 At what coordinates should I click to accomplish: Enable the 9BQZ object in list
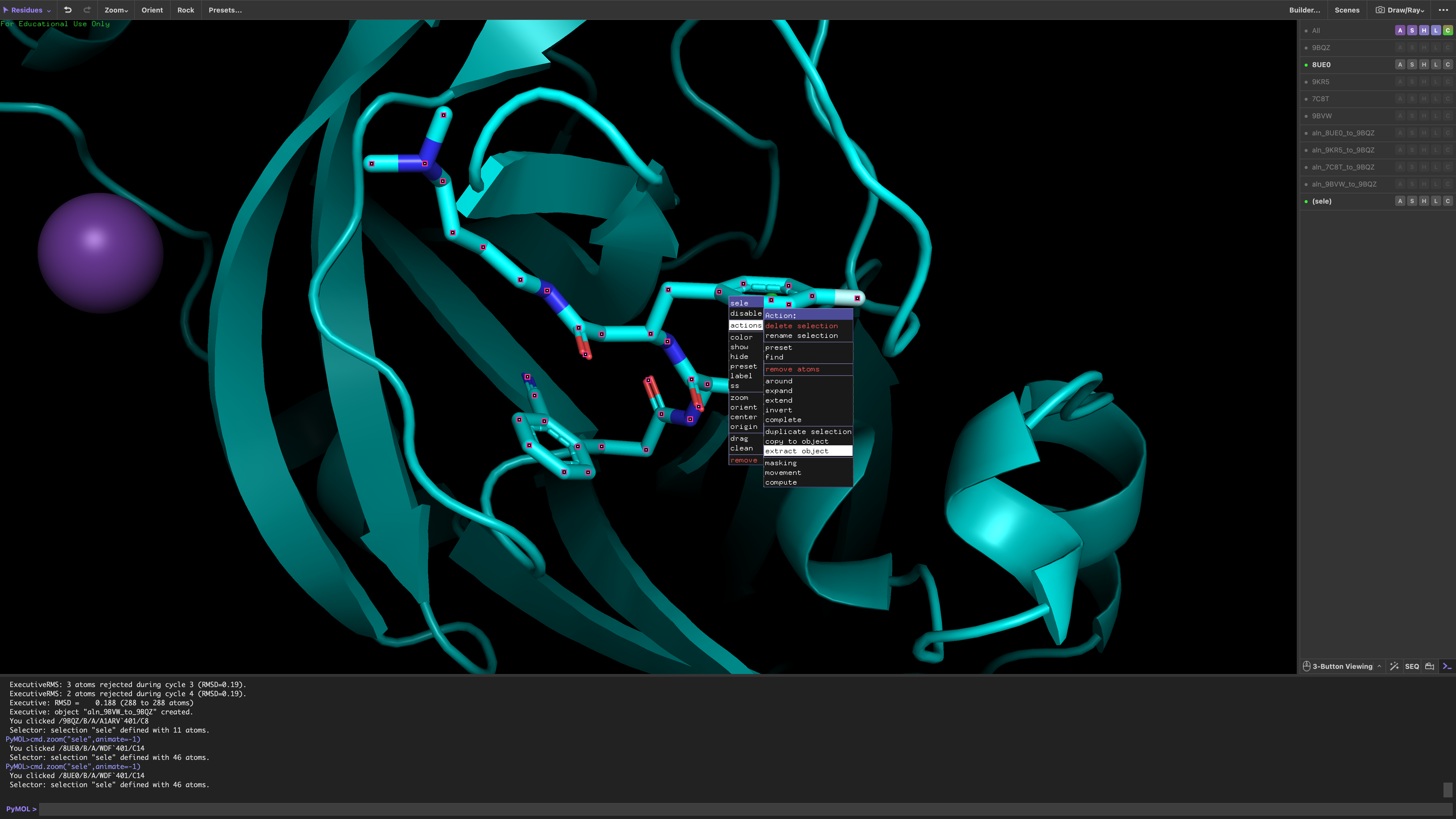(x=1321, y=47)
